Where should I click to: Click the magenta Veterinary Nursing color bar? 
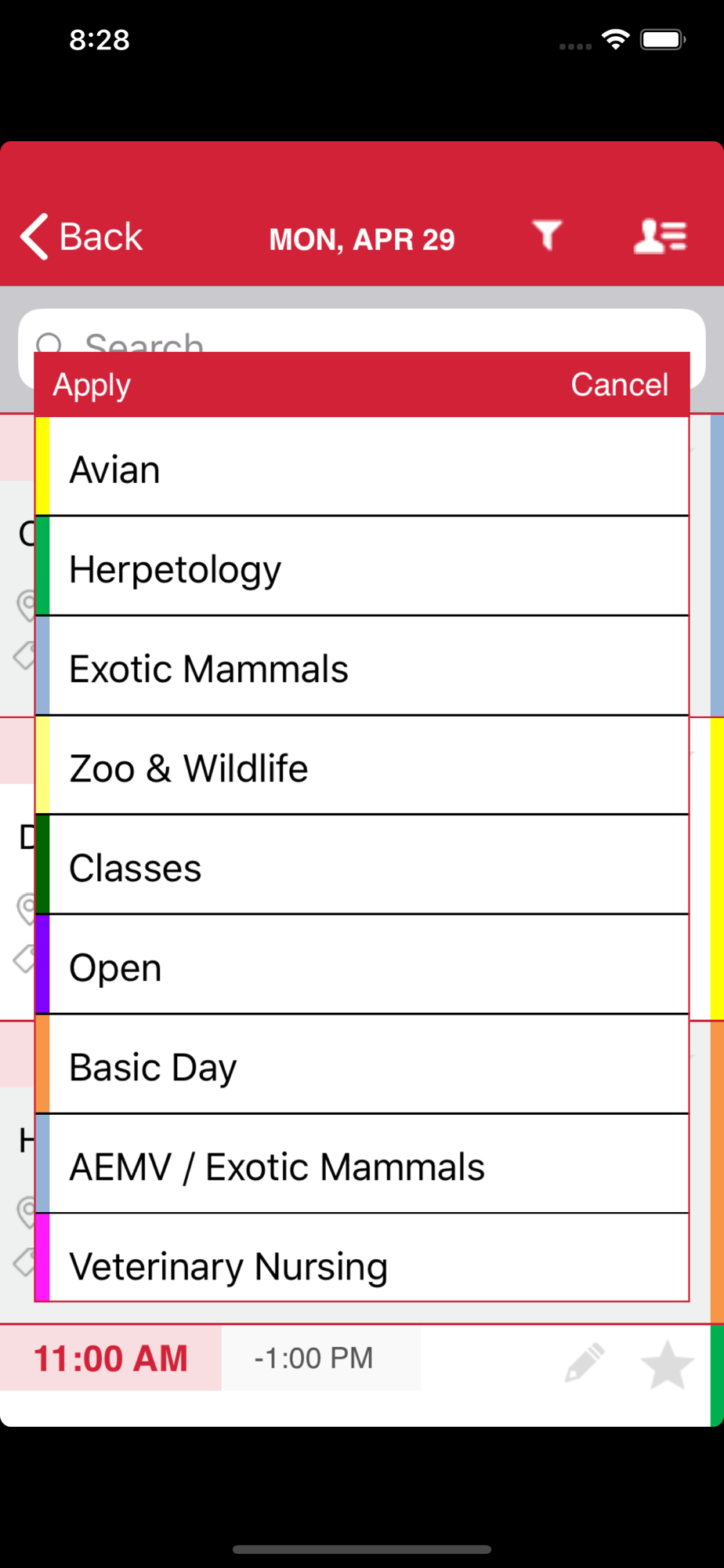tap(42, 1258)
